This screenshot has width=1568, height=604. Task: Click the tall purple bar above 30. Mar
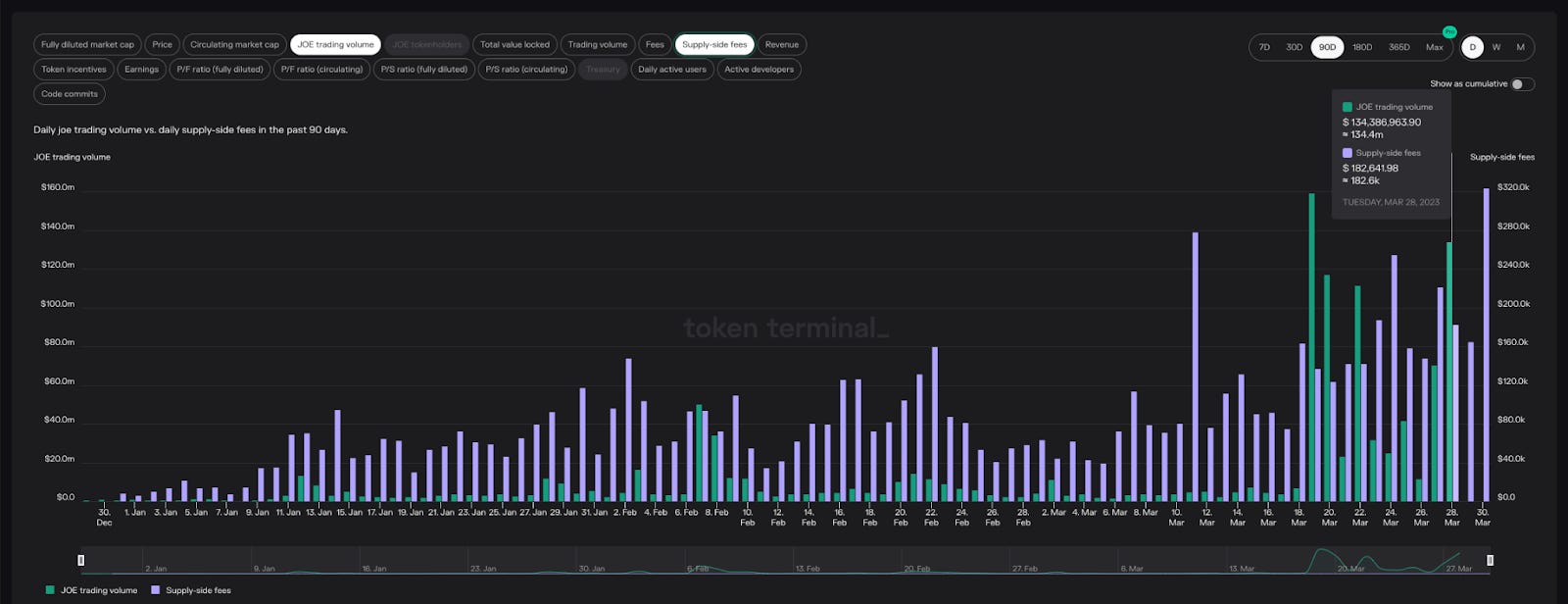1487,344
